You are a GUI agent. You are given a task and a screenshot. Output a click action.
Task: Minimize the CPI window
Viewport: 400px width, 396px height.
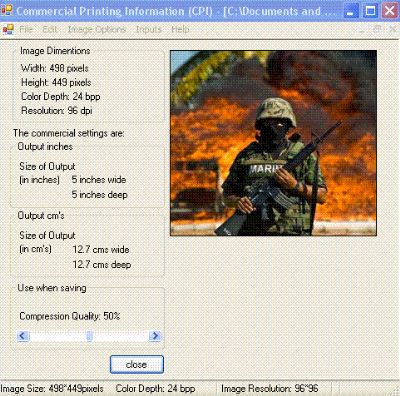350,11
